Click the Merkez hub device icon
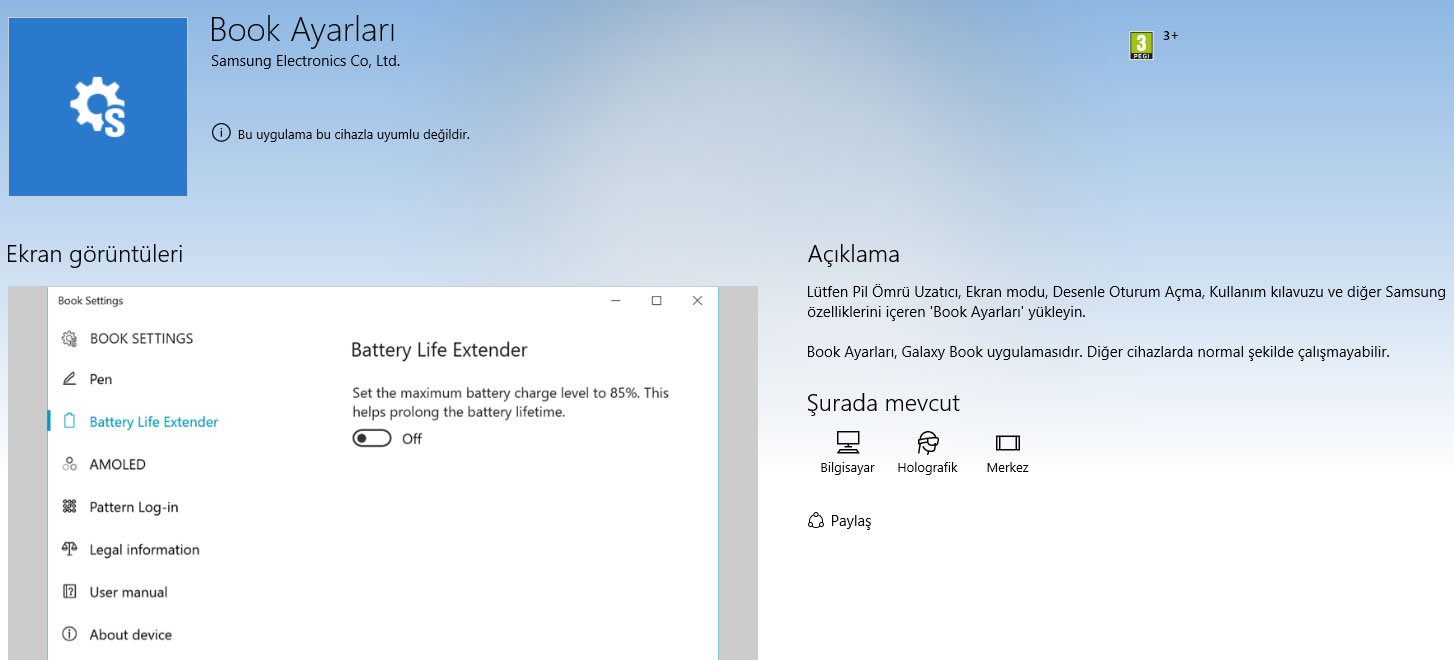This screenshot has width=1454, height=660. click(1007, 442)
